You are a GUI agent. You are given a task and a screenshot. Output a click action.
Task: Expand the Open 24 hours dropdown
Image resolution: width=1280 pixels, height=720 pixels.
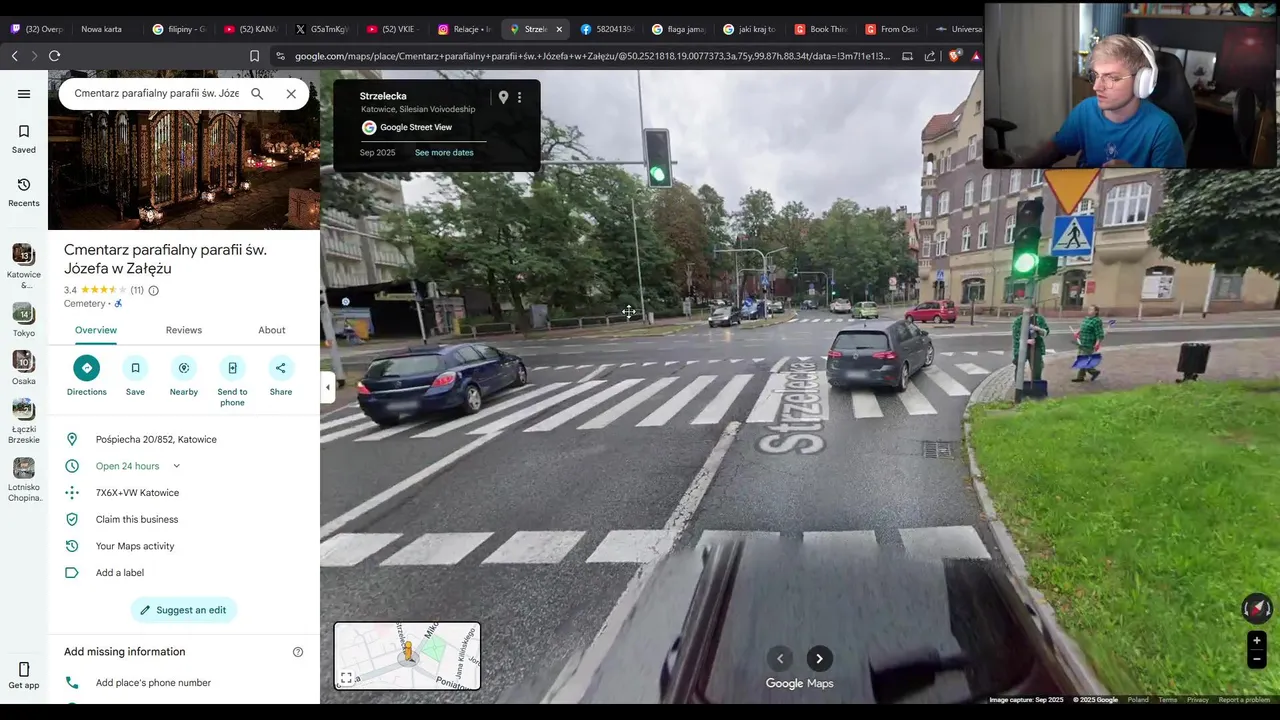[176, 466]
